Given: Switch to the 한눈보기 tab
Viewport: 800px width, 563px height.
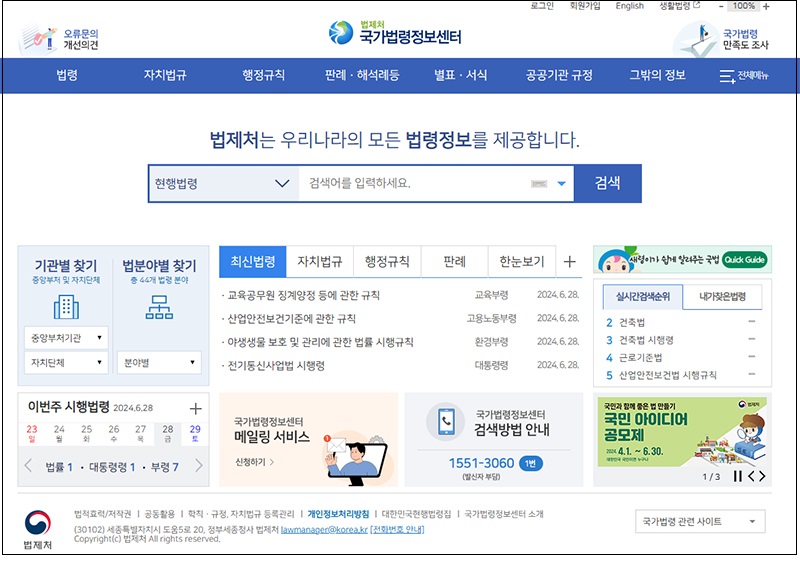Looking at the screenshot, I should (x=522, y=262).
